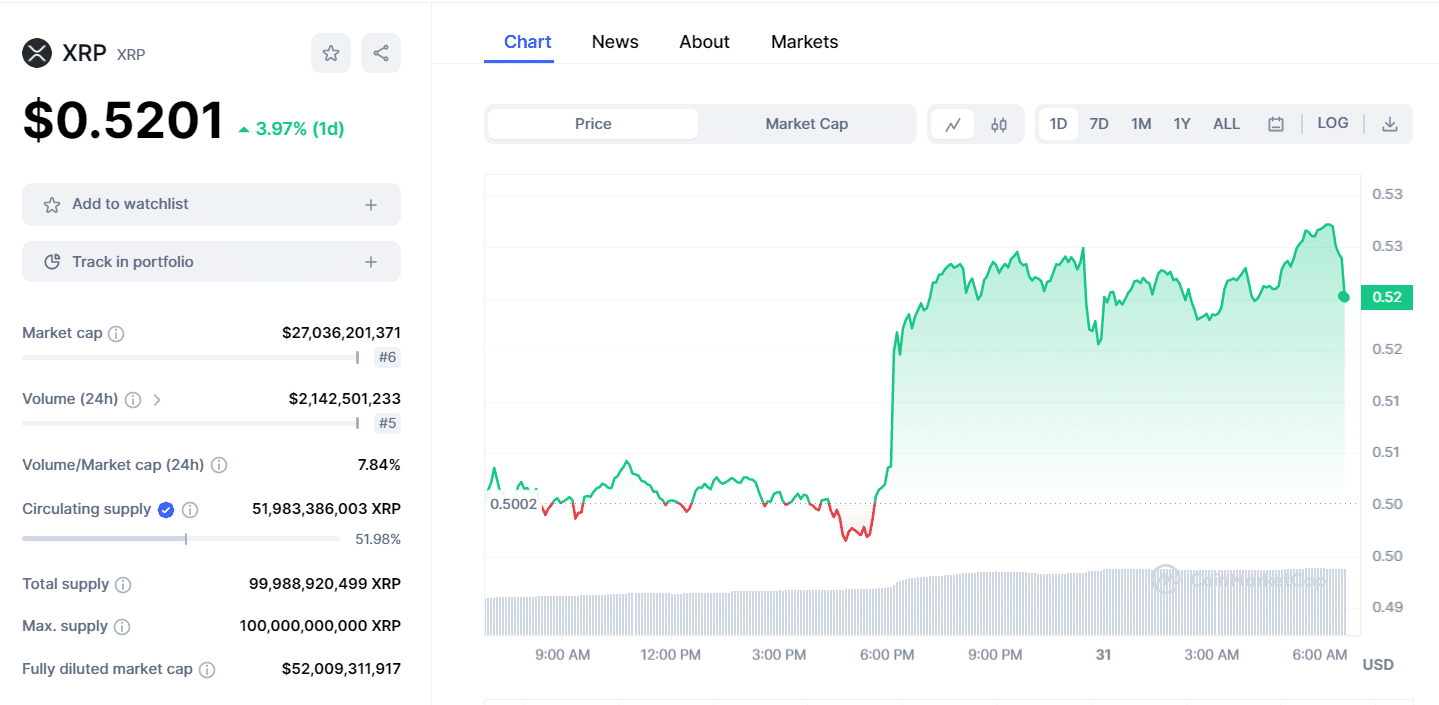Click the market cap rank progress bar
This screenshot has width=1439, height=705.
coord(190,357)
